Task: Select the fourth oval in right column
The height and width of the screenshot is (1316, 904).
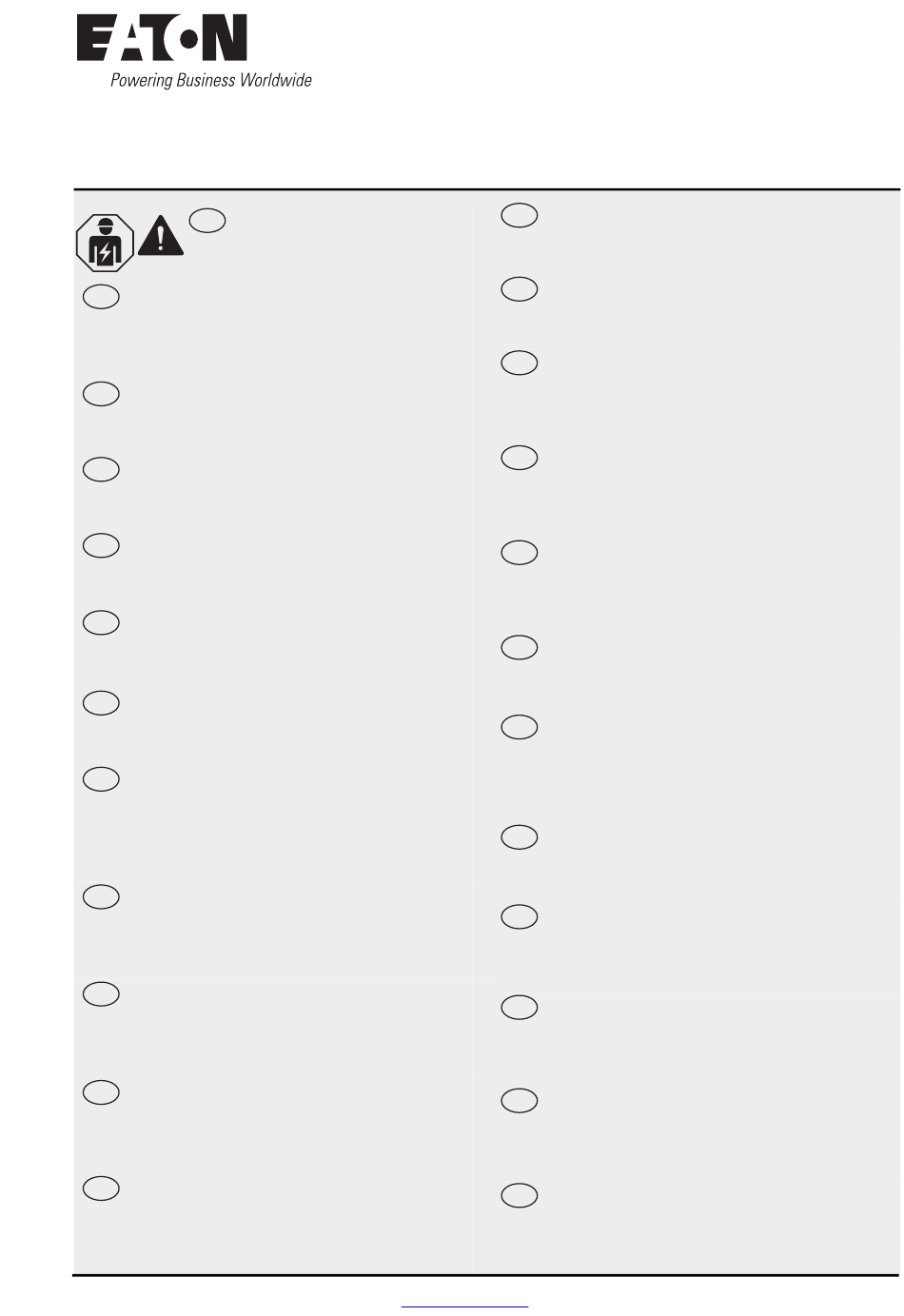Action: [520, 459]
